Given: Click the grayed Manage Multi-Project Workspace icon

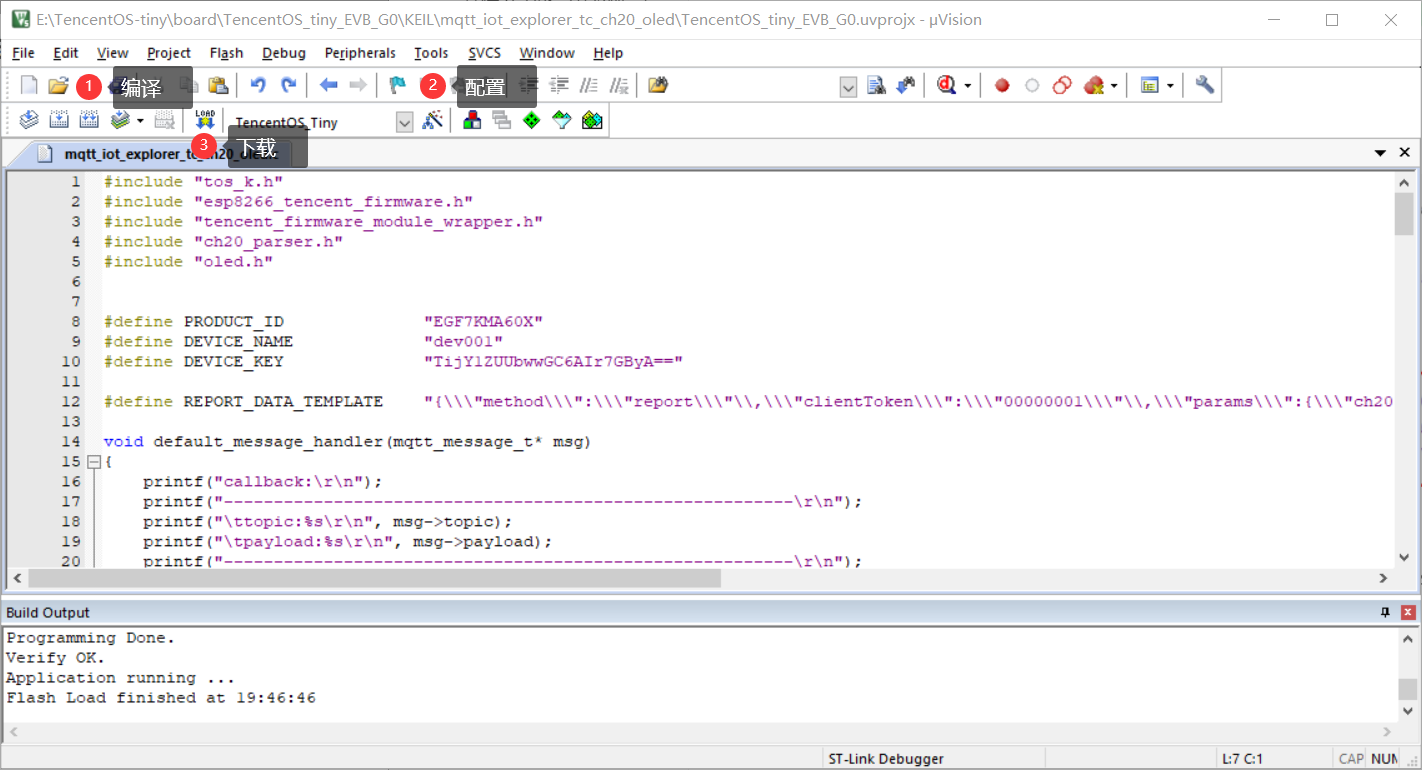Looking at the screenshot, I should (x=502, y=121).
